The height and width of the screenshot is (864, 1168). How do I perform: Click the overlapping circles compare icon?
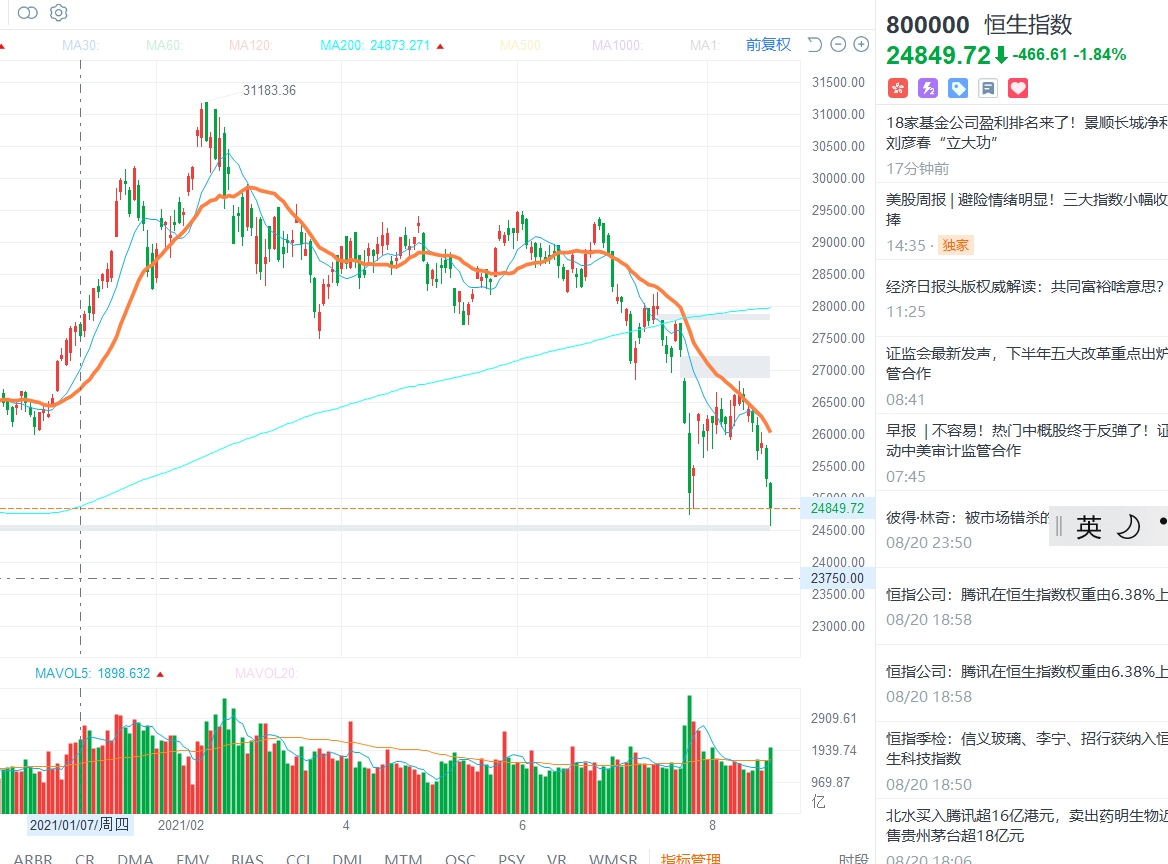pyautogui.click(x=28, y=13)
